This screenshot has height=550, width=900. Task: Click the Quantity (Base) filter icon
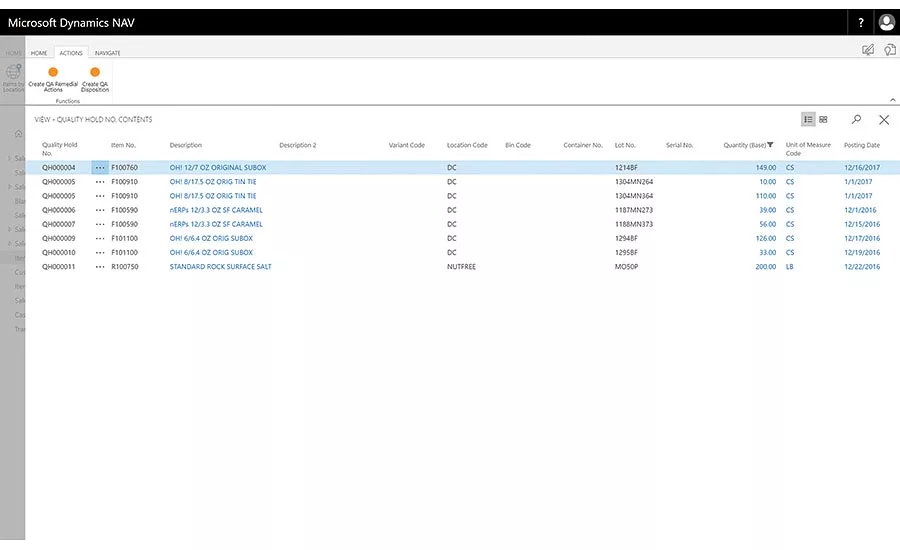point(770,145)
